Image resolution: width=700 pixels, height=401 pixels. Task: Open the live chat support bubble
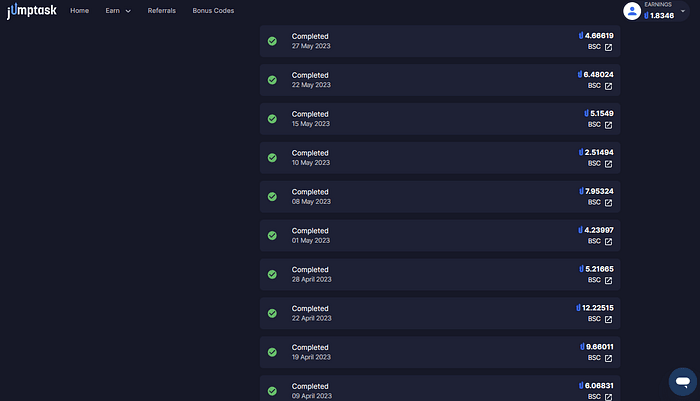[x=683, y=381]
